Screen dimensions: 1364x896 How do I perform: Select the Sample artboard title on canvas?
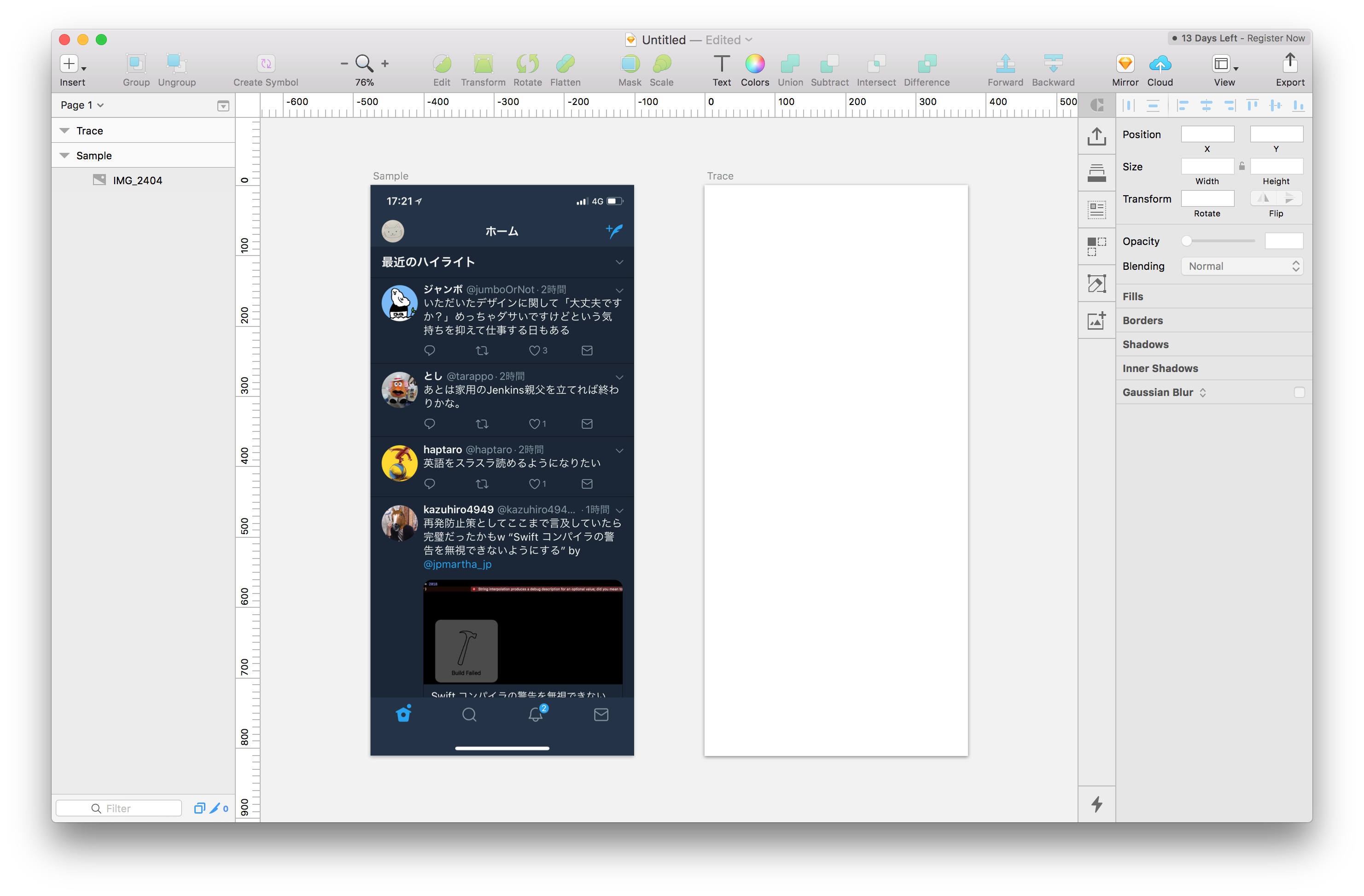[391, 176]
